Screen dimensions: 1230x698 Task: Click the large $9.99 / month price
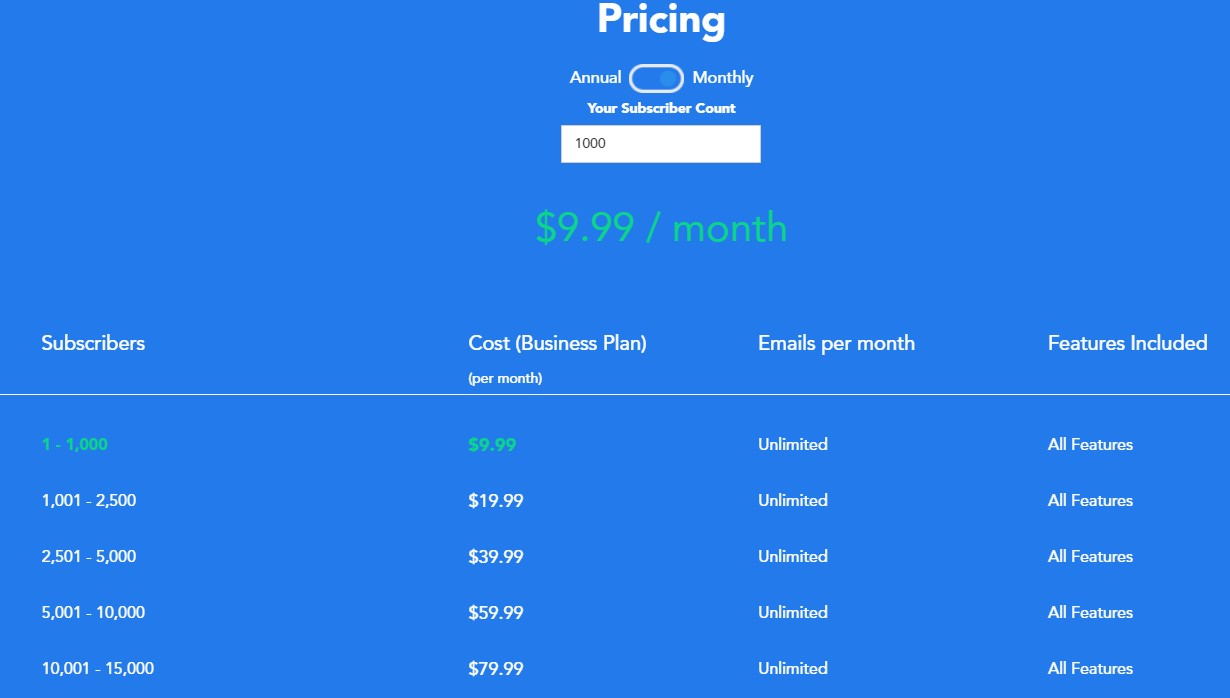click(661, 228)
